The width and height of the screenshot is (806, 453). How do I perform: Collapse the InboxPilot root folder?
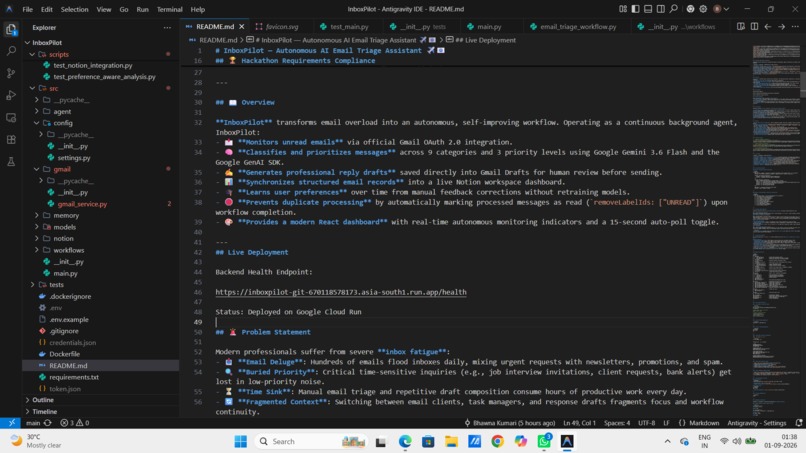pos(28,43)
